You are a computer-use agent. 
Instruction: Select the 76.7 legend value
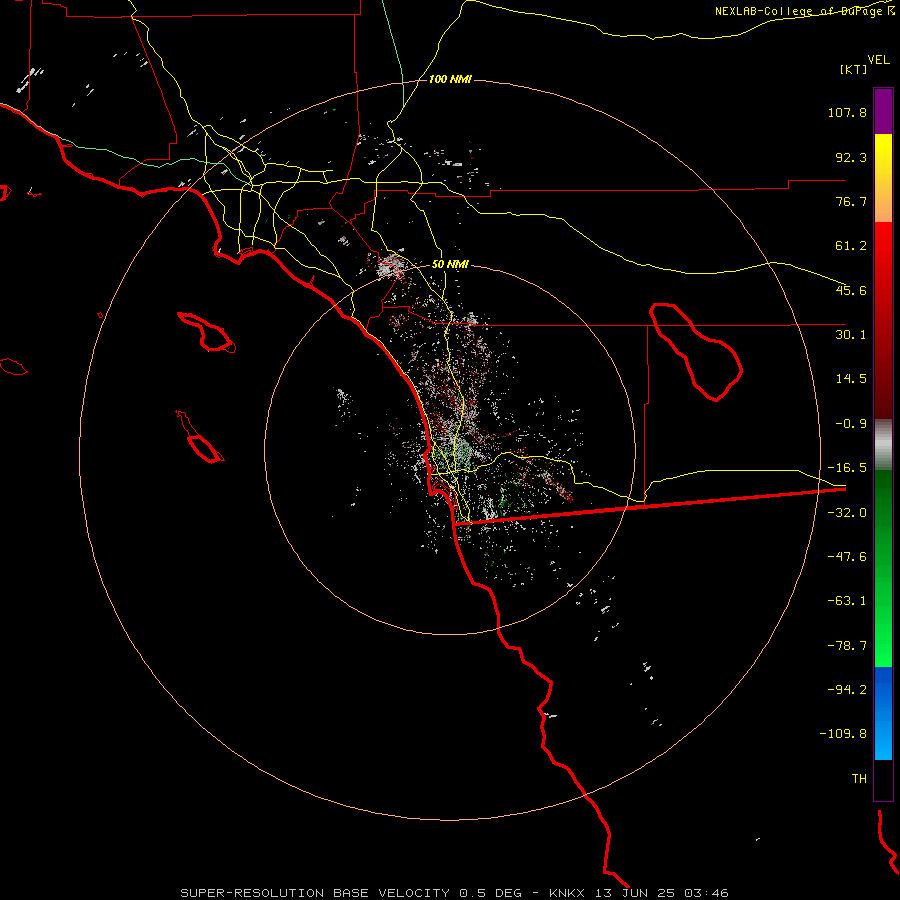(x=851, y=201)
